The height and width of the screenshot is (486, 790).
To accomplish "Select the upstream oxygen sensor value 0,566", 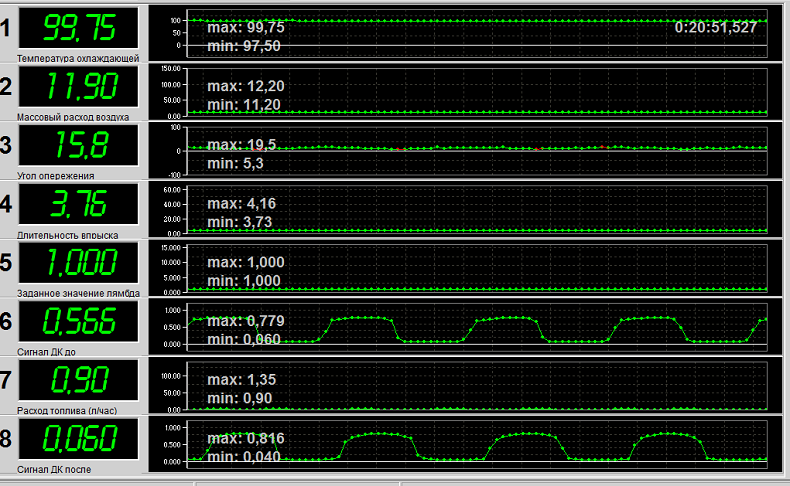I will point(79,321).
